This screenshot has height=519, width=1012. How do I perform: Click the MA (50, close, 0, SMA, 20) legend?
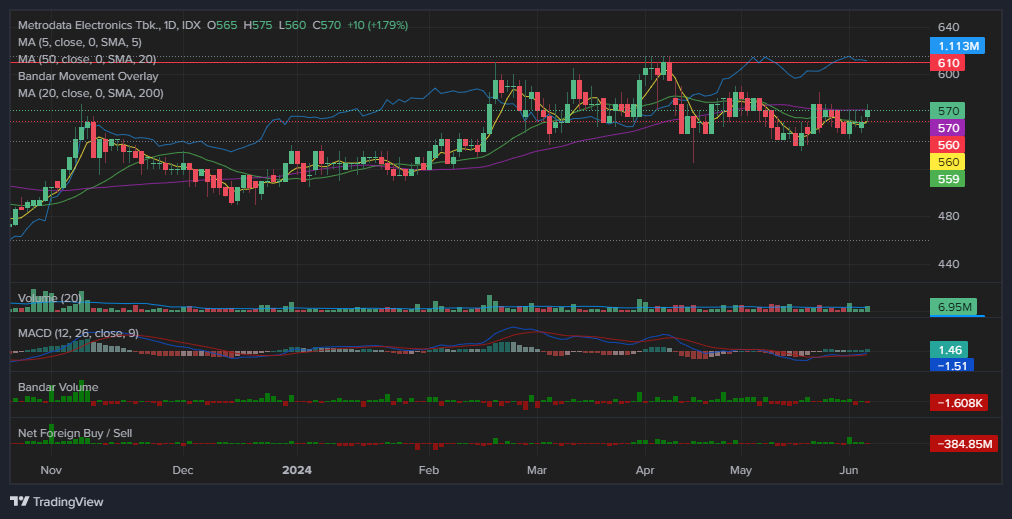click(x=87, y=59)
